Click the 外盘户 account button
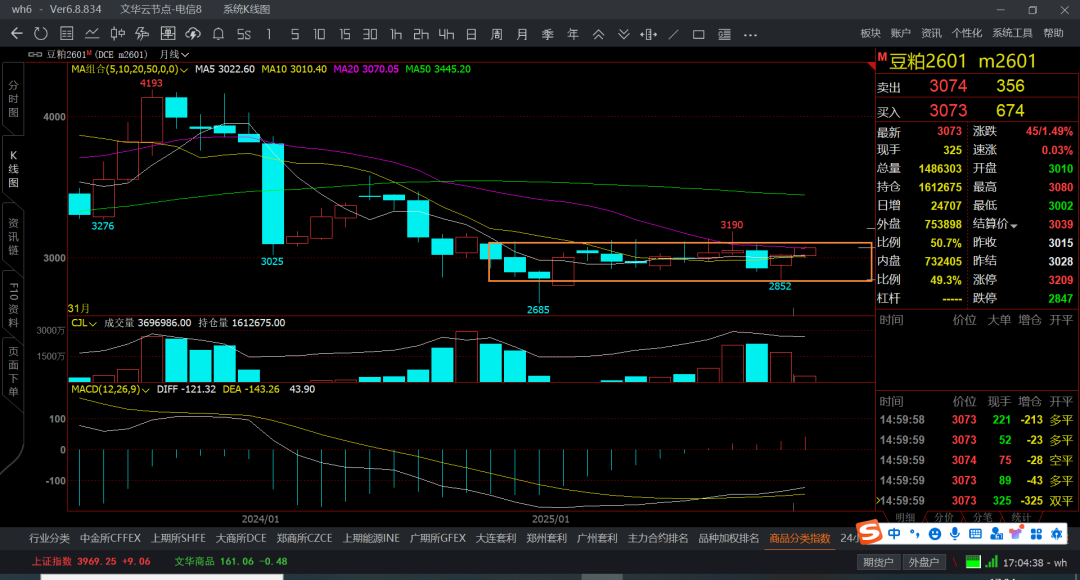This screenshot has width=1080, height=580. [924, 562]
